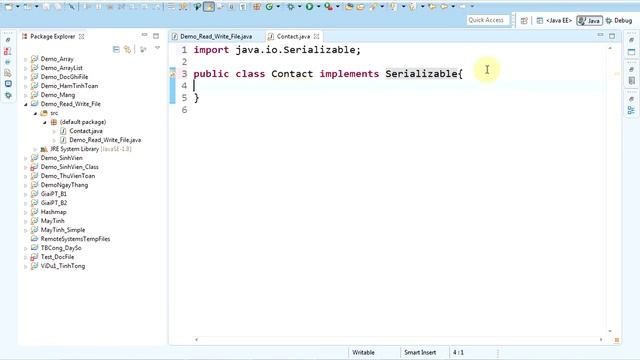Close the Contact.java editor tab
The height and width of the screenshot is (360, 640).
(x=316, y=36)
